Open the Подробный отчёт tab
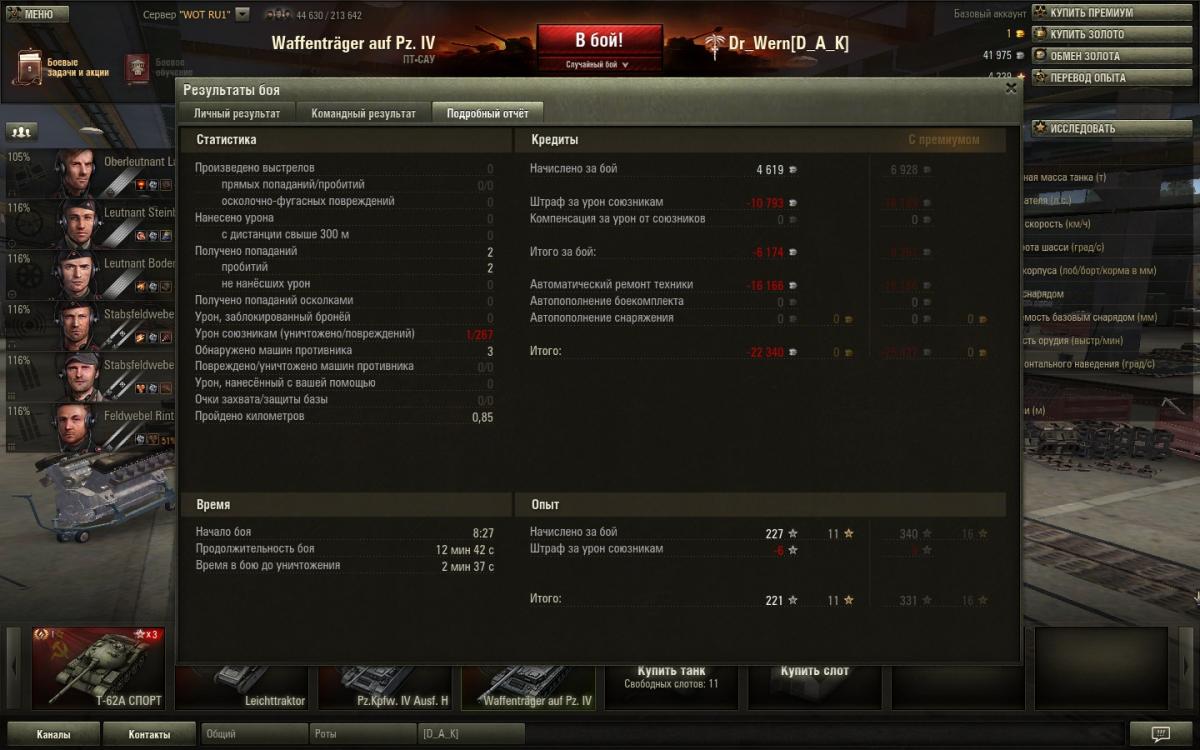Viewport: 1200px width, 750px height. coord(487,113)
